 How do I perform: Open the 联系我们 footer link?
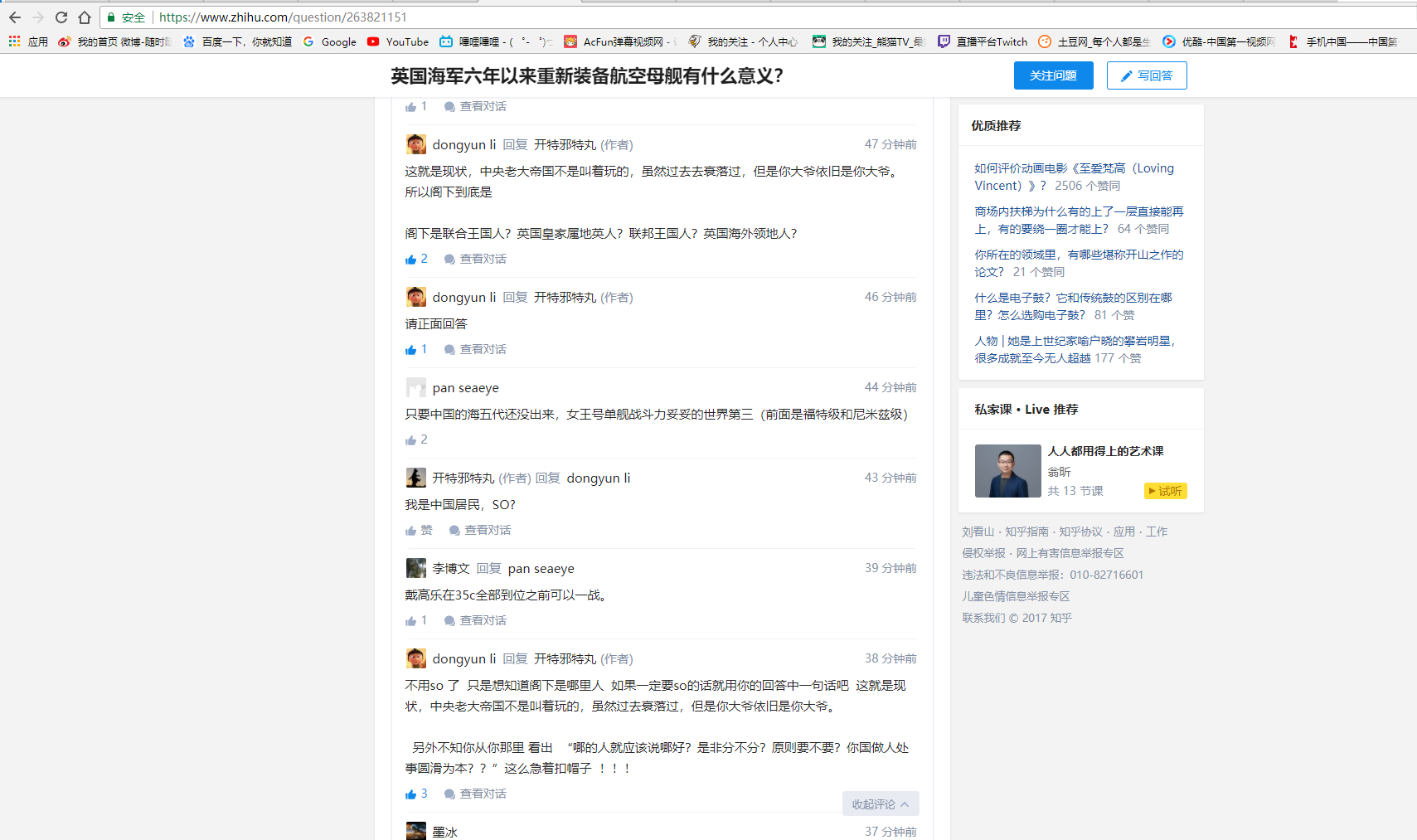click(983, 618)
